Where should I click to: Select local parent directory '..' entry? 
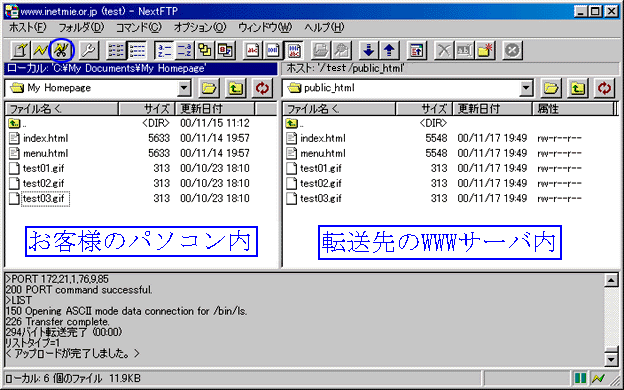pos(17,123)
